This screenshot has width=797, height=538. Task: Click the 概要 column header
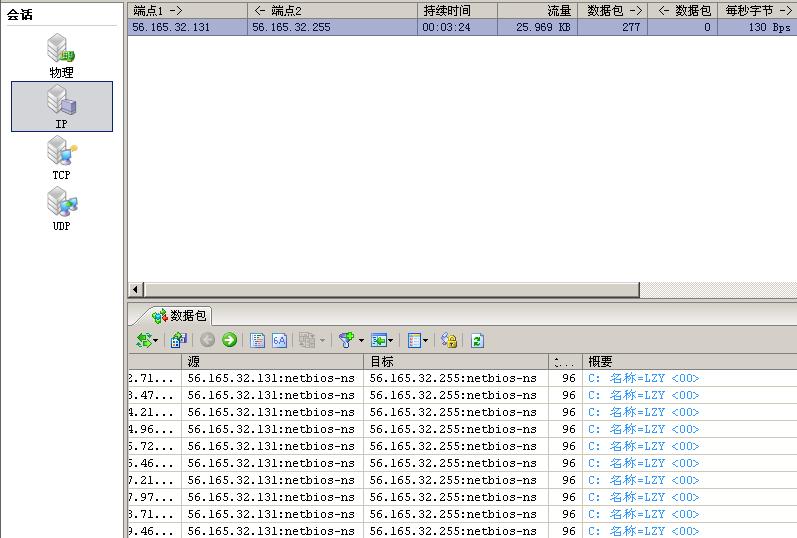click(x=690, y=362)
